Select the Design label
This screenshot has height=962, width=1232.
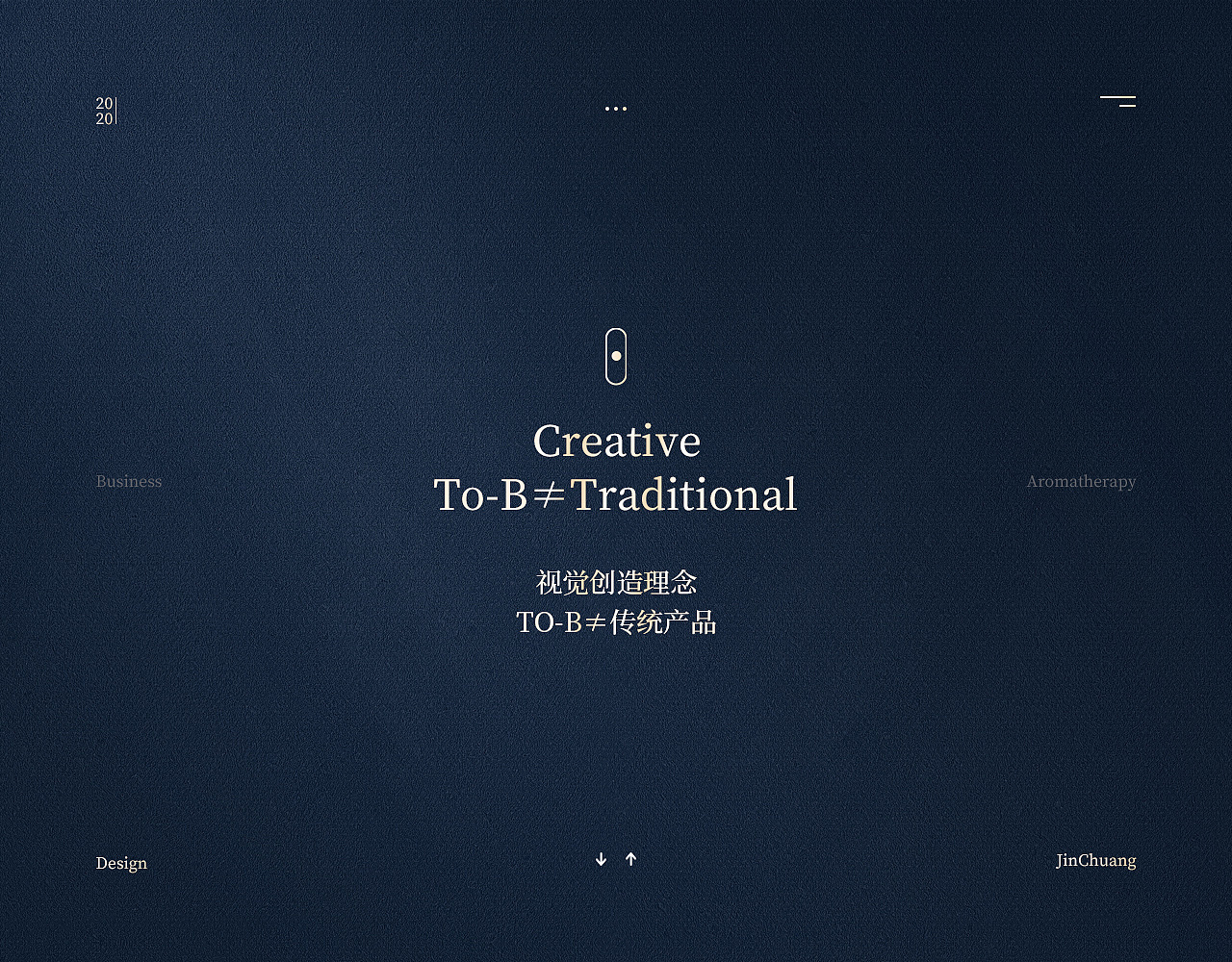coord(121,864)
